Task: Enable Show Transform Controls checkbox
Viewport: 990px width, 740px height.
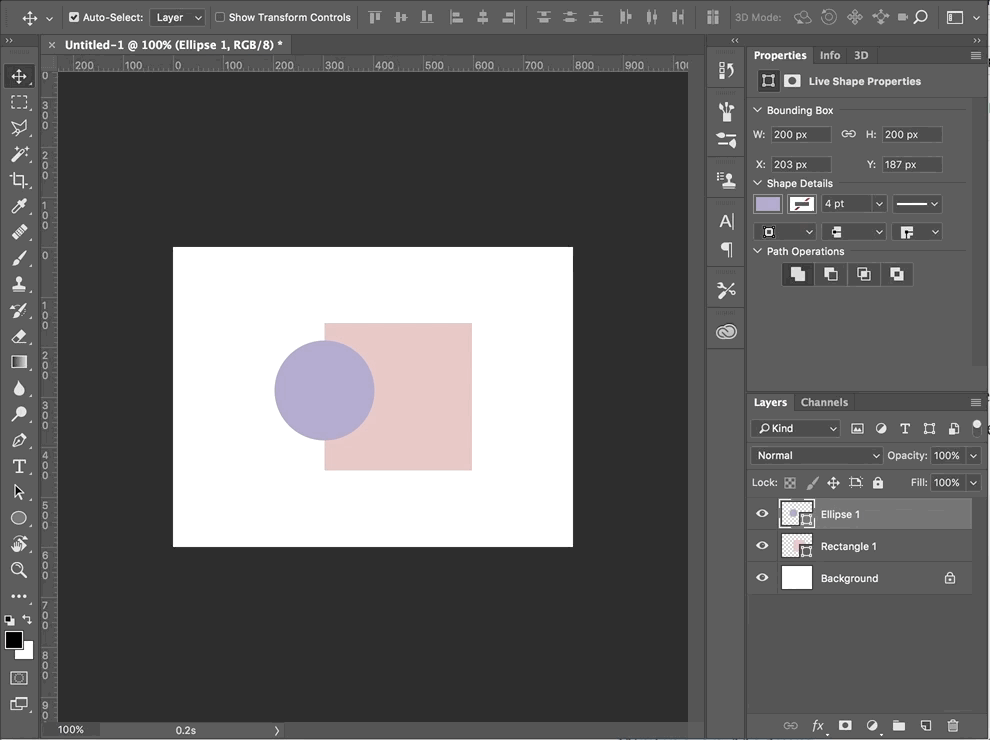Action: coord(220,17)
